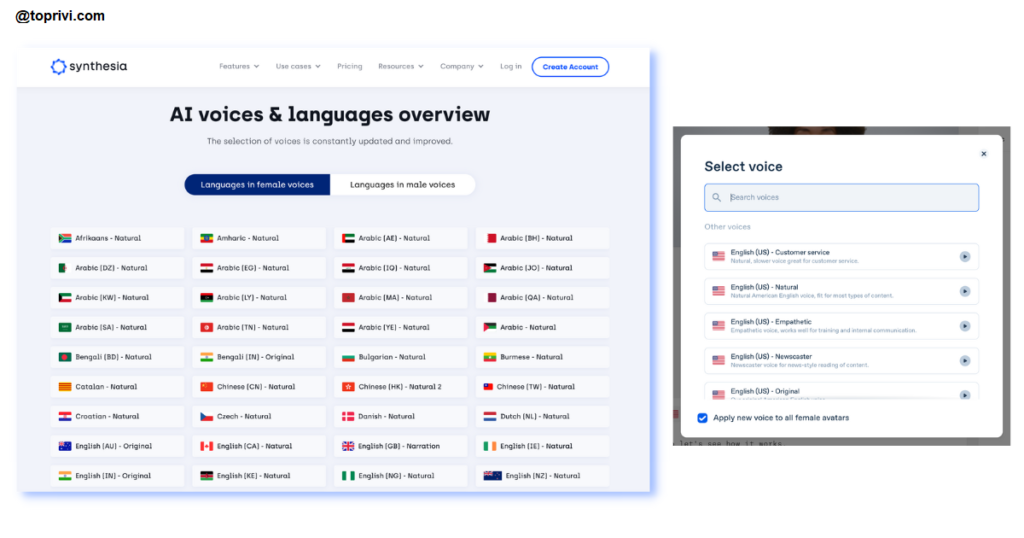1024x538 pixels.
Task: Select Arabic (BH) - Natural voice
Action: click(543, 238)
